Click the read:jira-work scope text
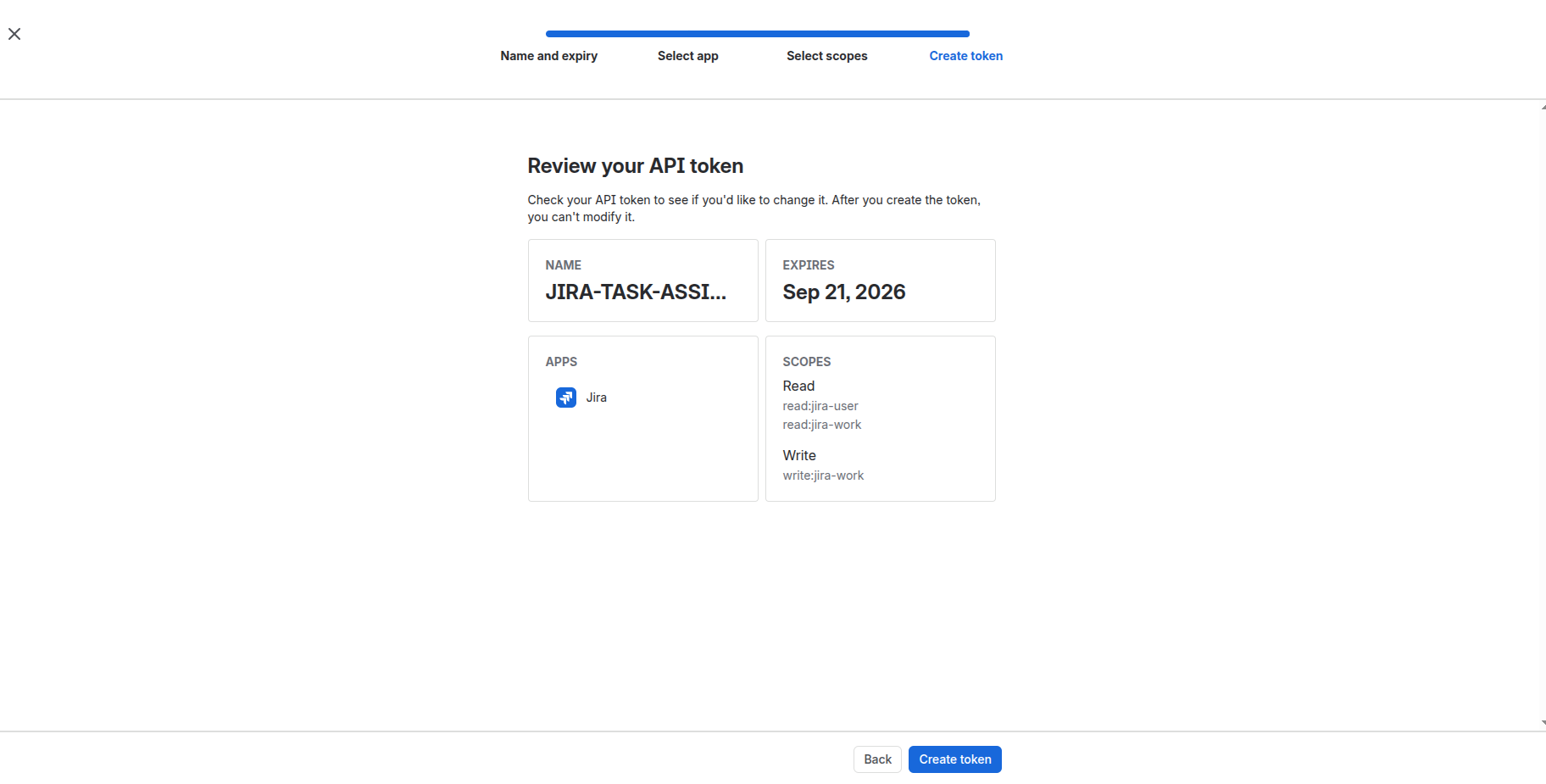 point(822,425)
